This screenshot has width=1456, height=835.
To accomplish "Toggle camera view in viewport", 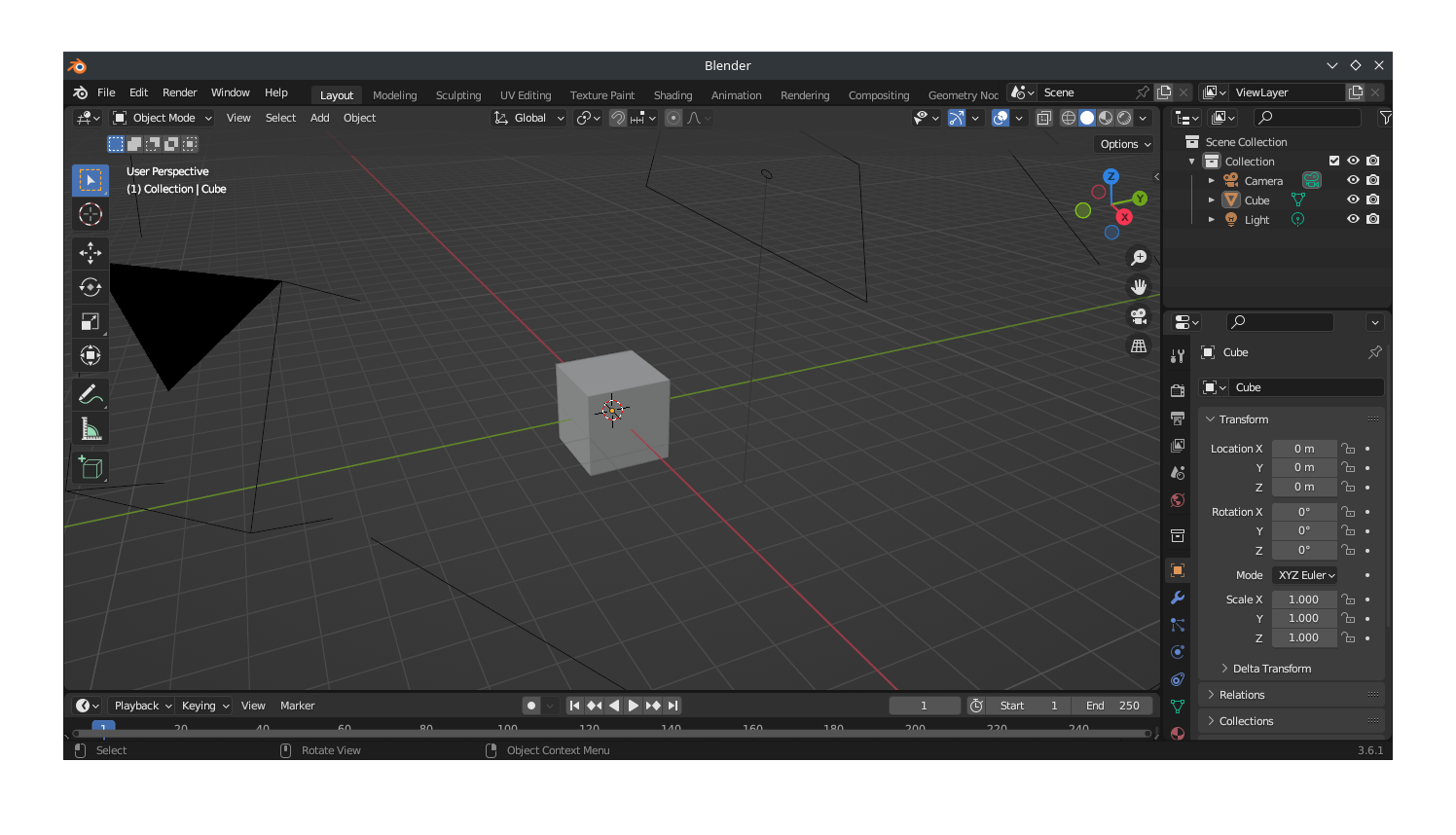I will point(1138,316).
